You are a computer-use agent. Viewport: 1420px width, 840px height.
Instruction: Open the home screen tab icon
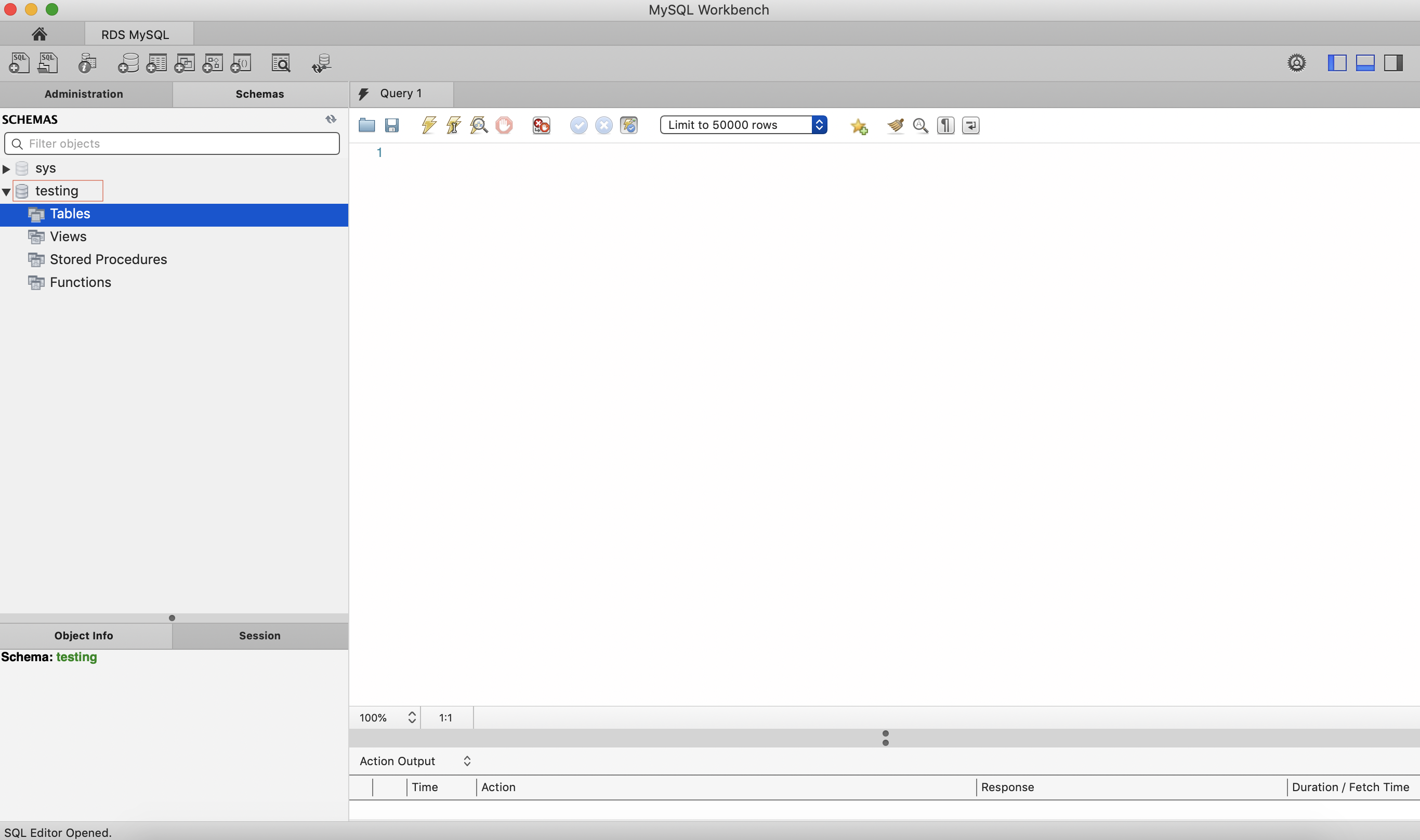pos(39,34)
